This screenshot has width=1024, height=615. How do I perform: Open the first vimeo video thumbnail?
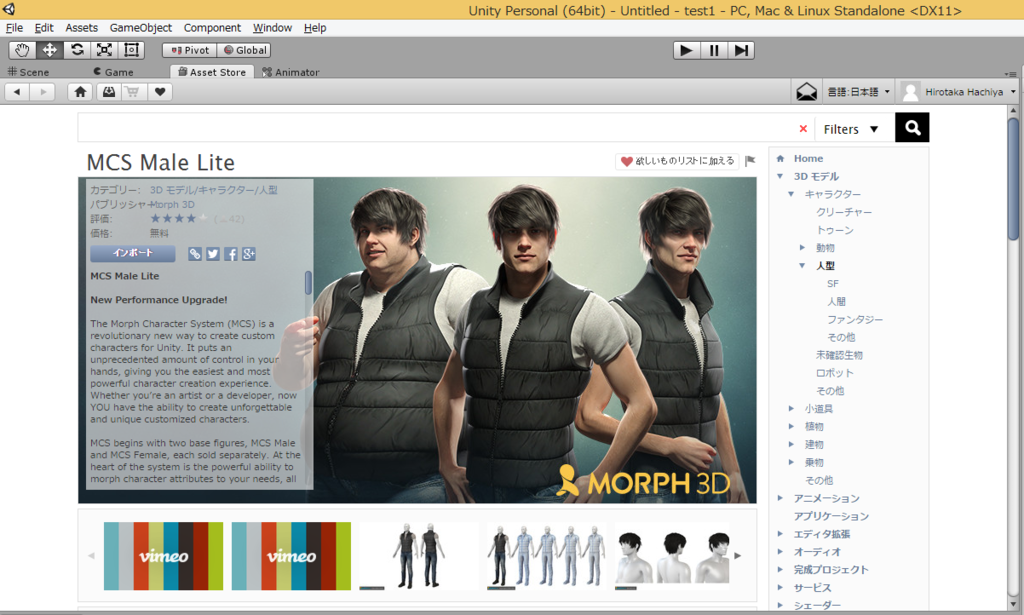coord(163,556)
